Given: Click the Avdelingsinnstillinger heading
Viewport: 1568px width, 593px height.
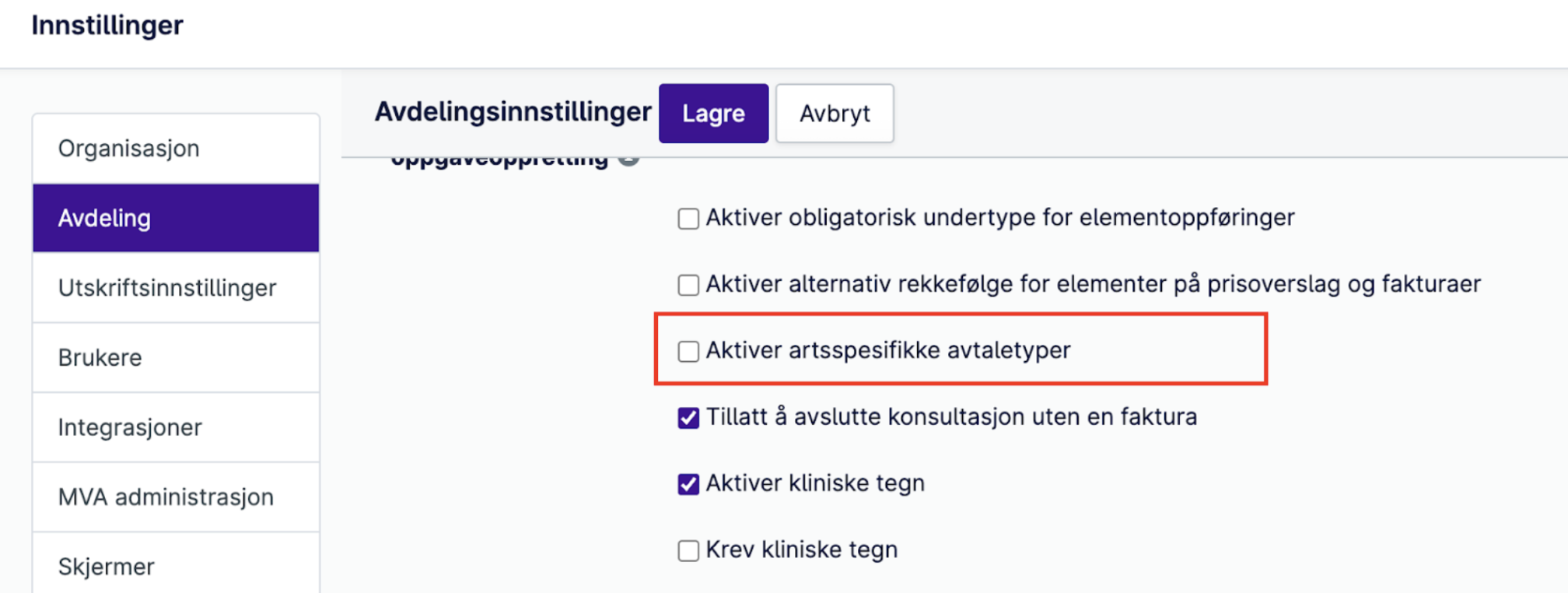Looking at the screenshot, I should click(513, 112).
